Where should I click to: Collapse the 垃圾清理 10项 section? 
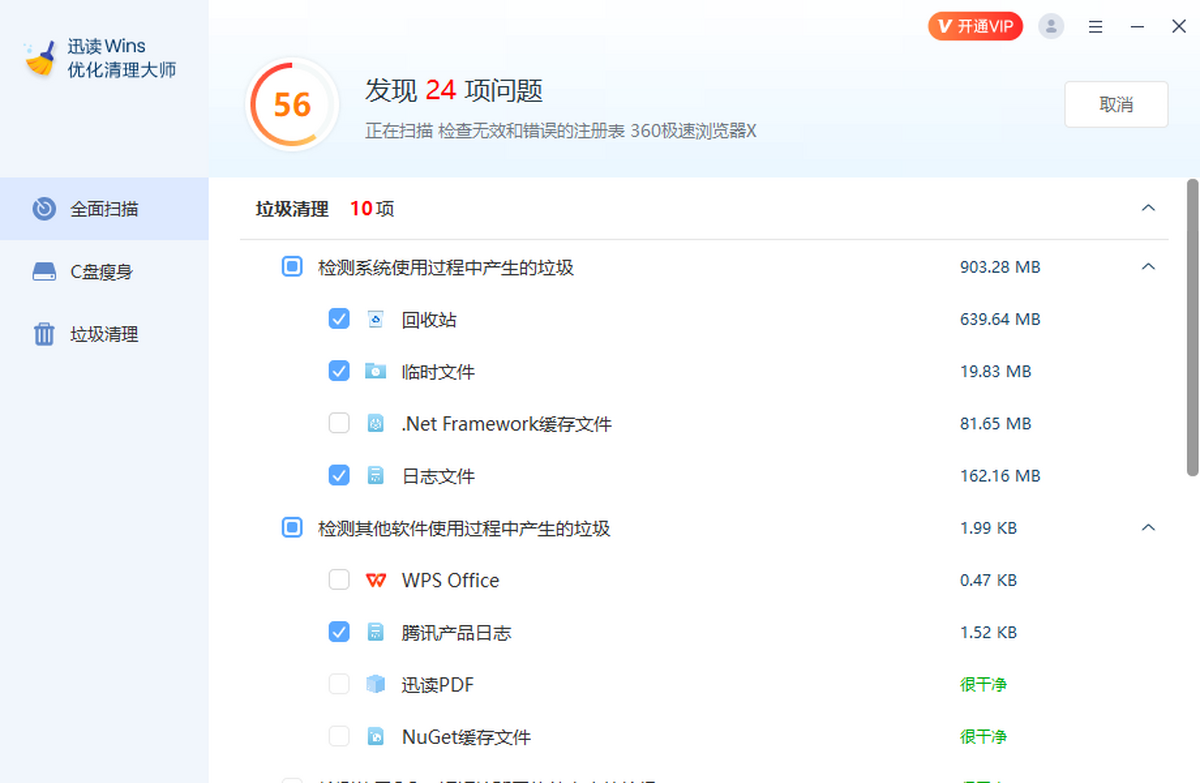tap(1148, 208)
